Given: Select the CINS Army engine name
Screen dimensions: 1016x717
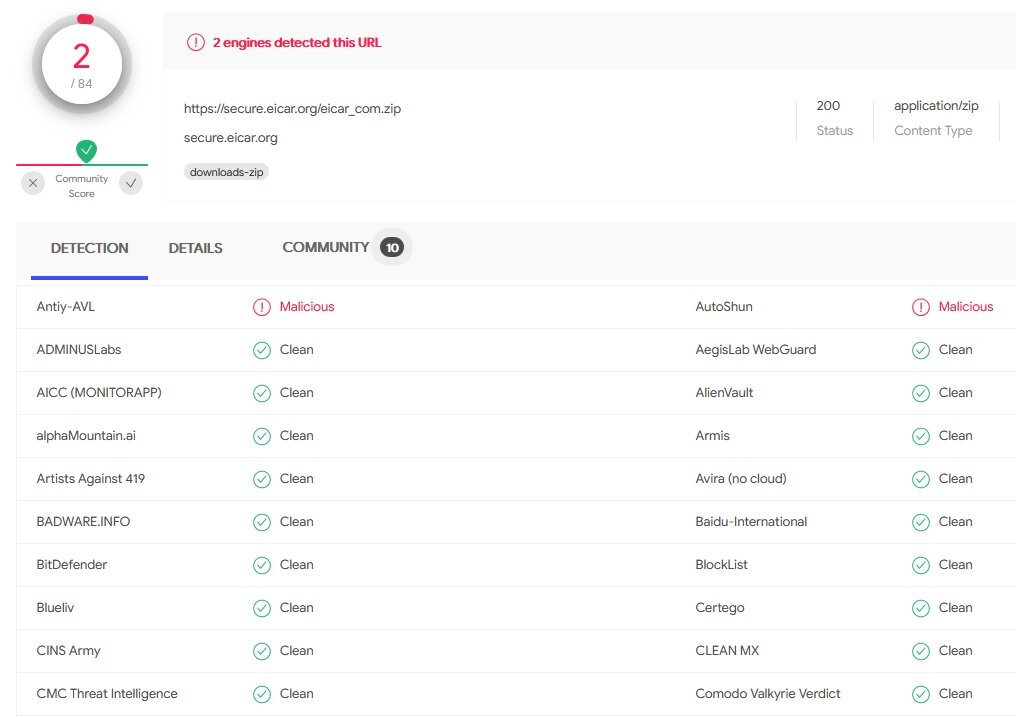Looking at the screenshot, I should (68, 650).
